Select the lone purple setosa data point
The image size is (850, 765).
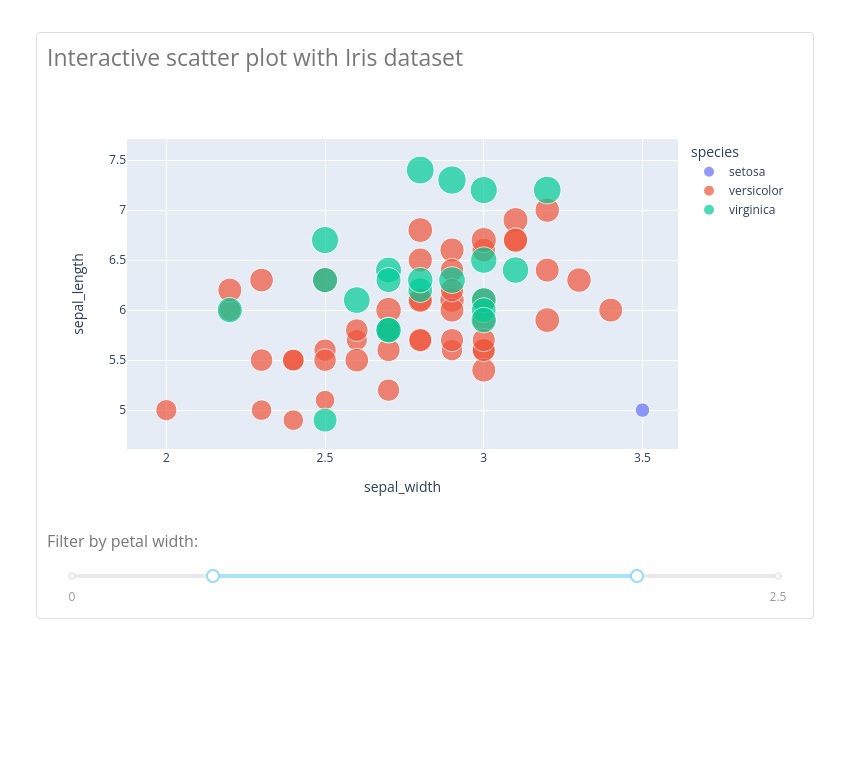tap(642, 410)
